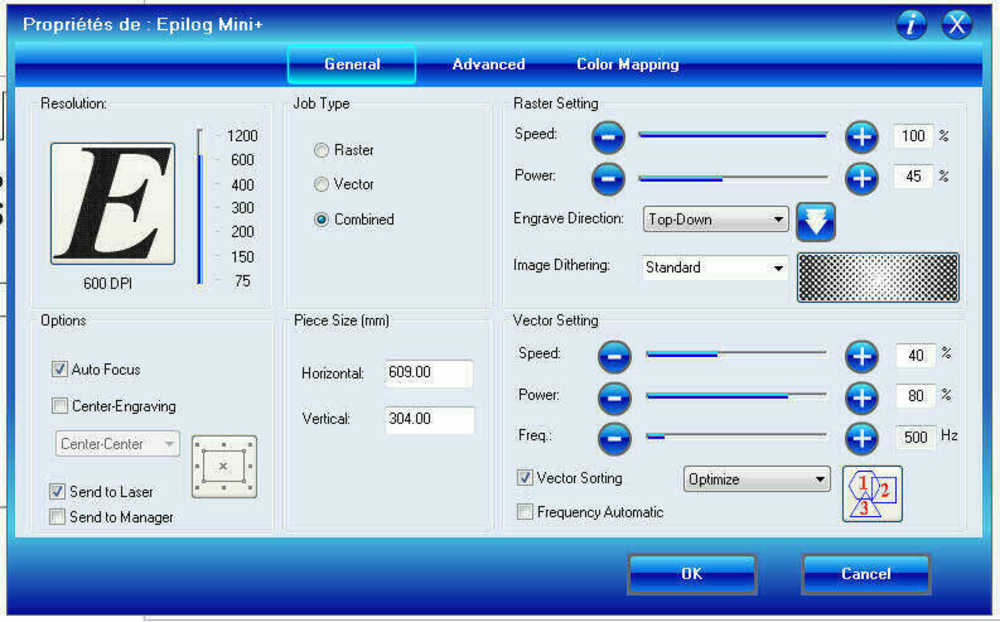Toggle the Auto Focus checkbox
The image size is (1000, 622).
coord(59,369)
